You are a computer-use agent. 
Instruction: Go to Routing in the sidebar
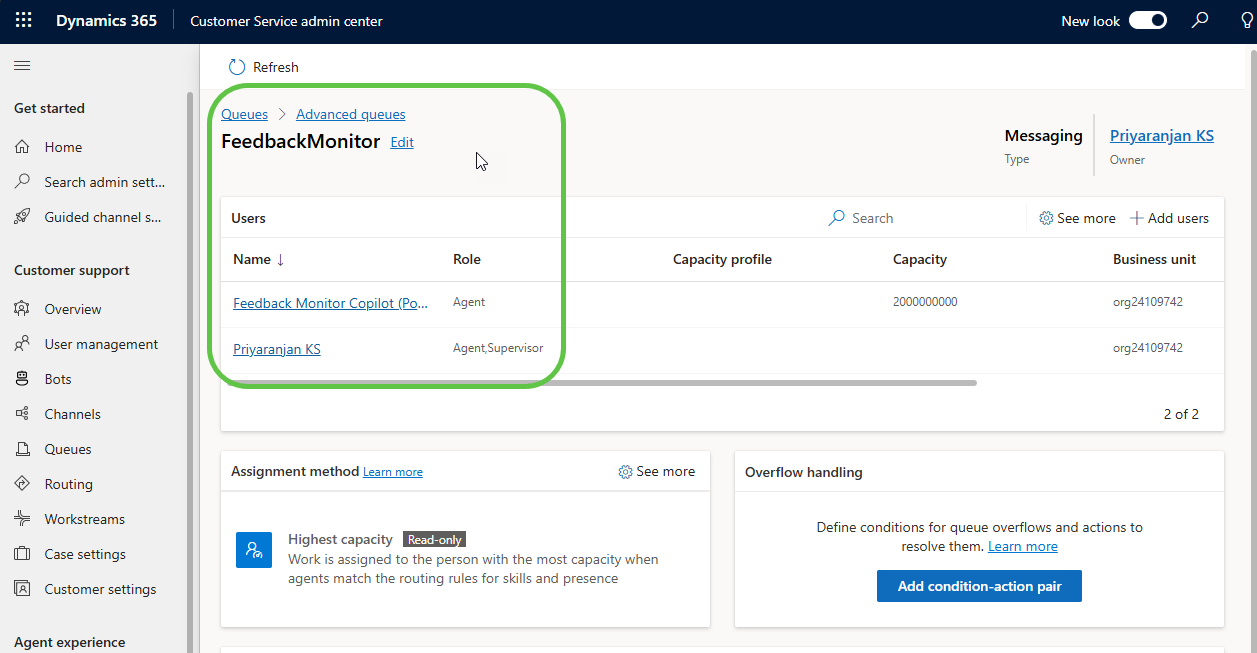pos(68,484)
